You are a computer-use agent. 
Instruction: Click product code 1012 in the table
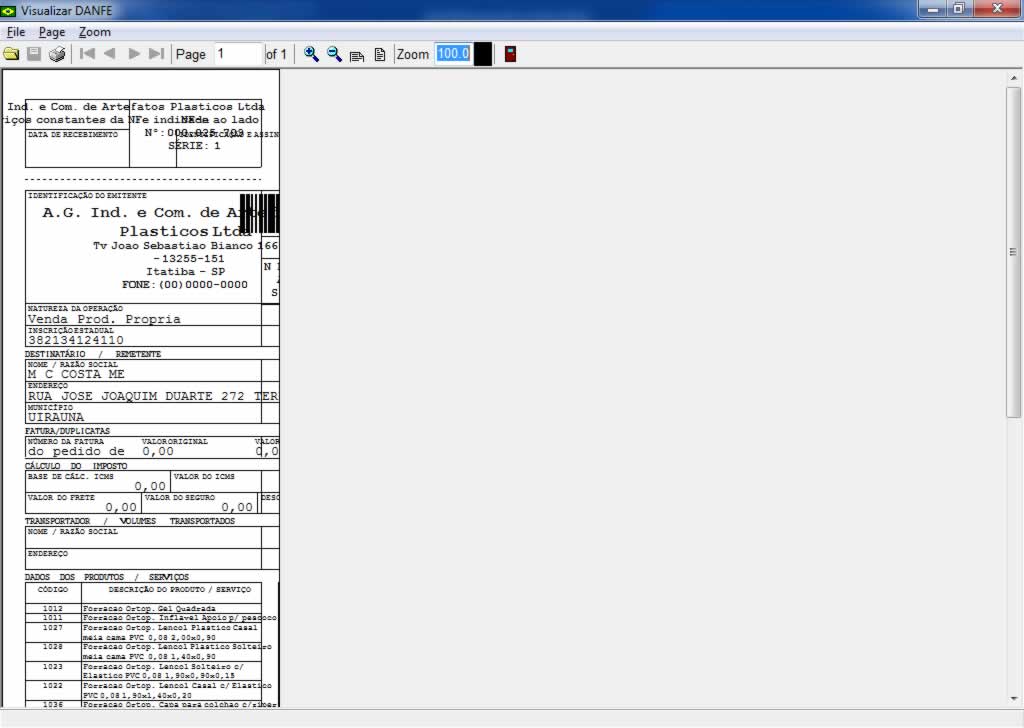tap(53, 609)
